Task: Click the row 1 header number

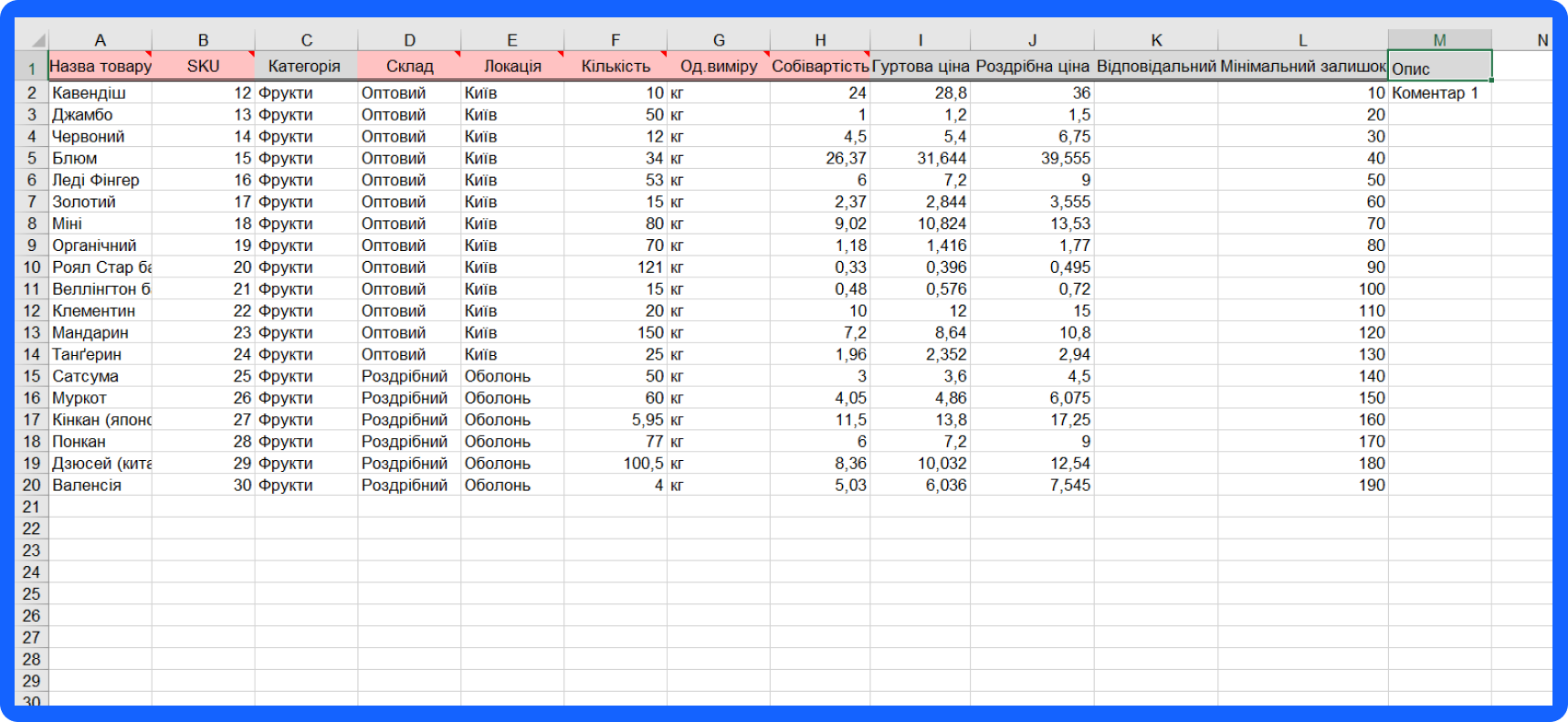Action: [32, 68]
